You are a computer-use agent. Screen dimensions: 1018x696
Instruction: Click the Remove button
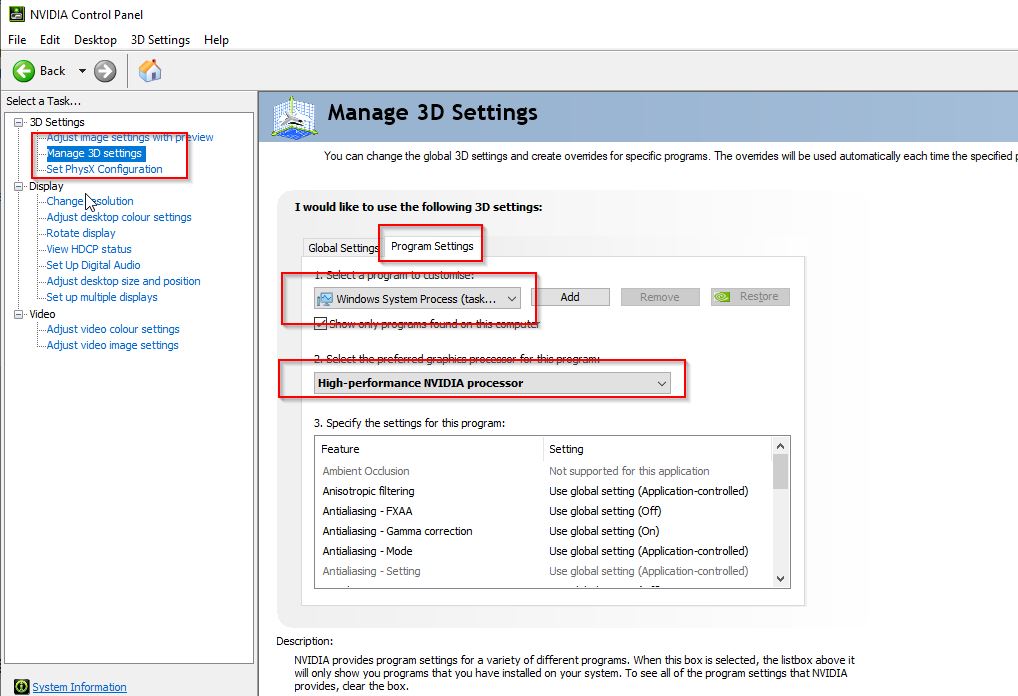click(x=660, y=297)
